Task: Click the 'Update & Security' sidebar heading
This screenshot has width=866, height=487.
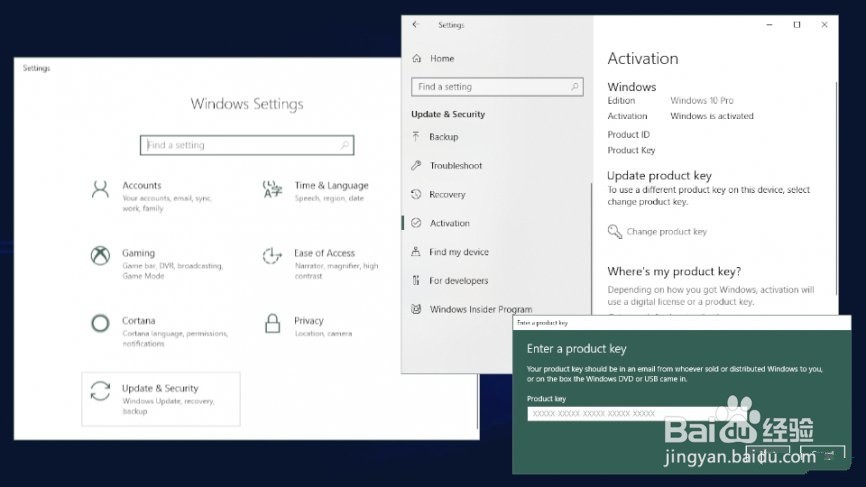Action: (448, 114)
